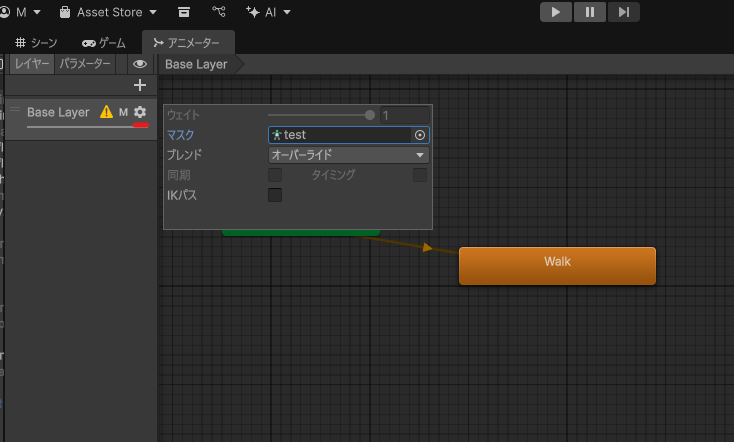Open the マスク object picker circle
The width and height of the screenshot is (734, 442).
(x=420, y=135)
